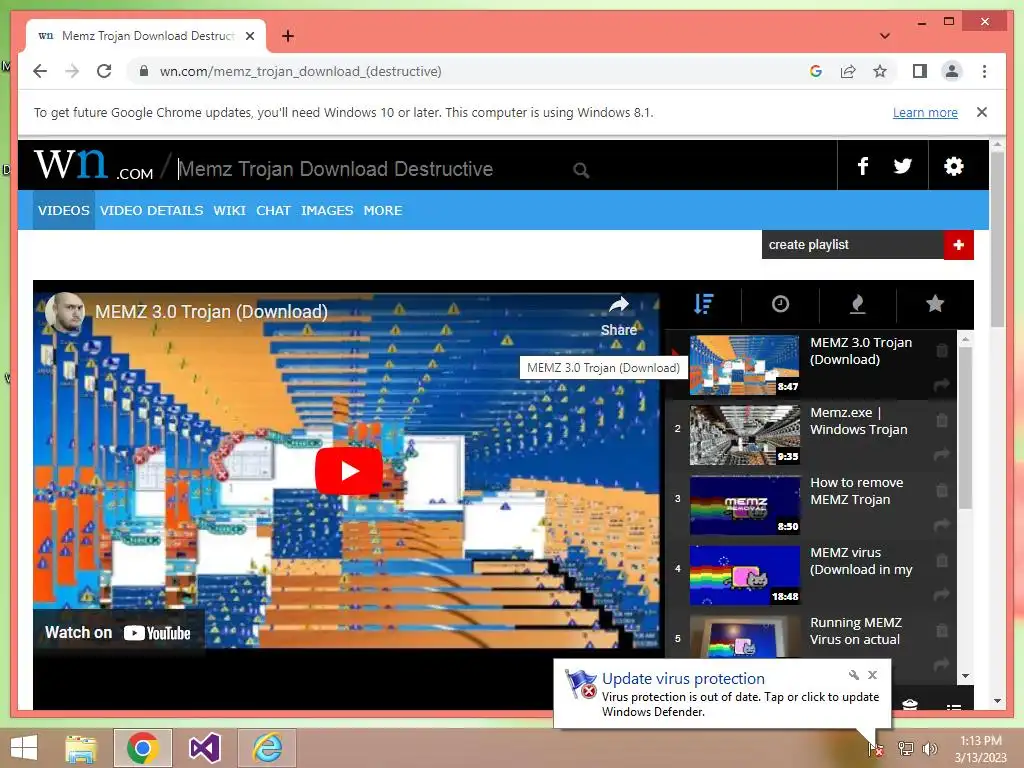Reload the current page
The height and width of the screenshot is (768, 1024).
pyautogui.click(x=104, y=71)
